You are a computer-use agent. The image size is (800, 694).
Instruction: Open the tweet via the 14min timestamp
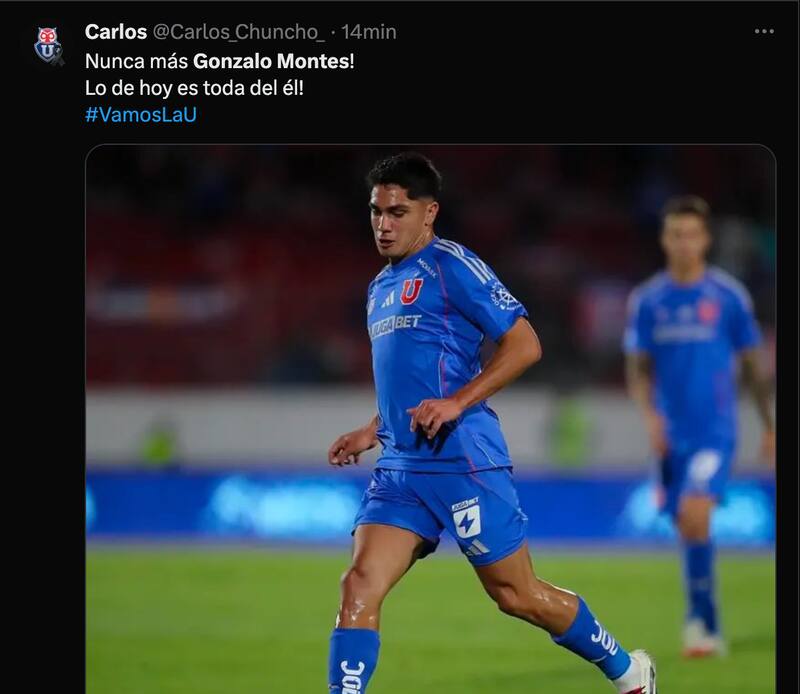click(x=368, y=32)
